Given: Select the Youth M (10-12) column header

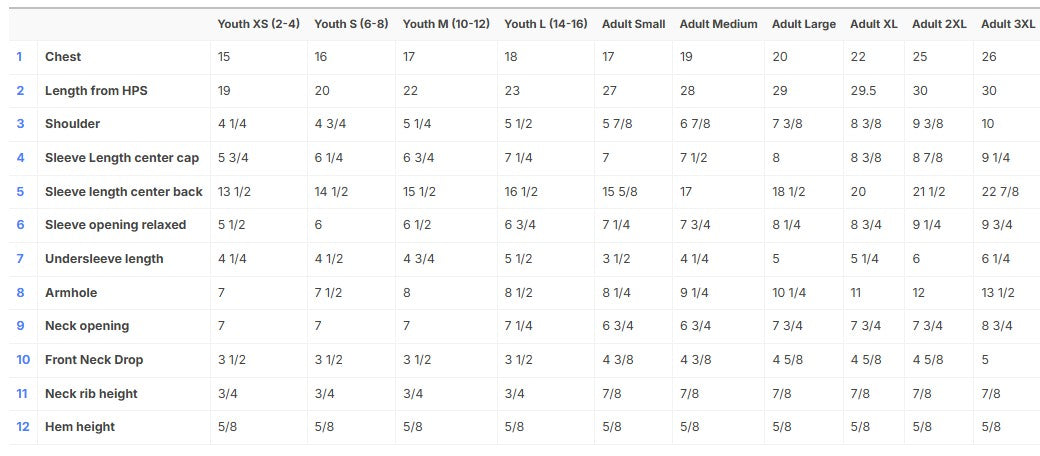Looking at the screenshot, I should (x=445, y=24).
